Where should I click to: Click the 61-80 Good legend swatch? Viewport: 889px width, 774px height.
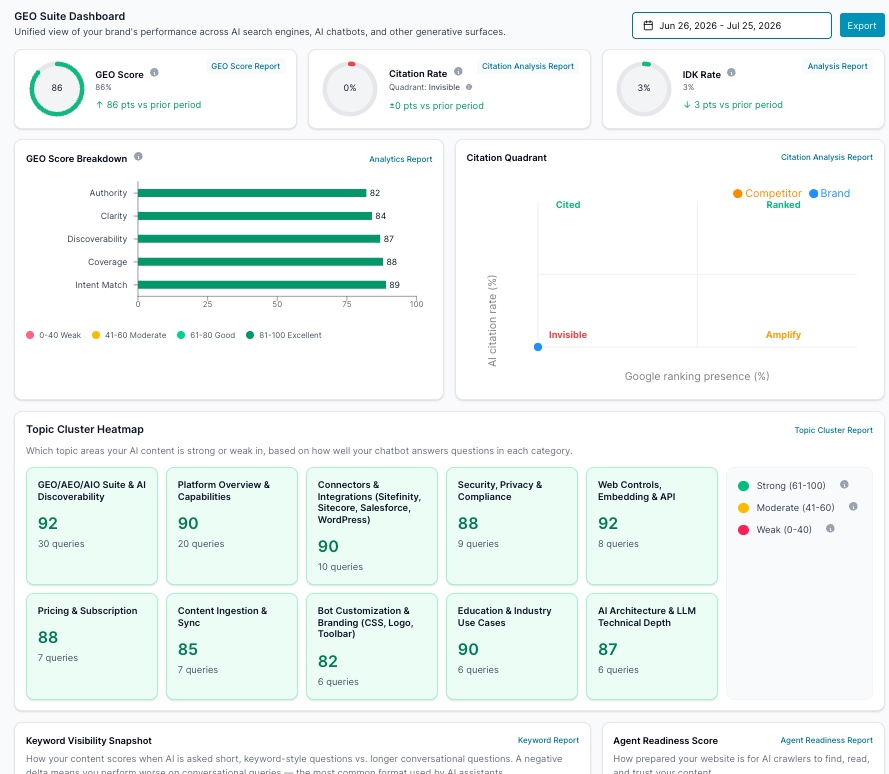(181, 335)
